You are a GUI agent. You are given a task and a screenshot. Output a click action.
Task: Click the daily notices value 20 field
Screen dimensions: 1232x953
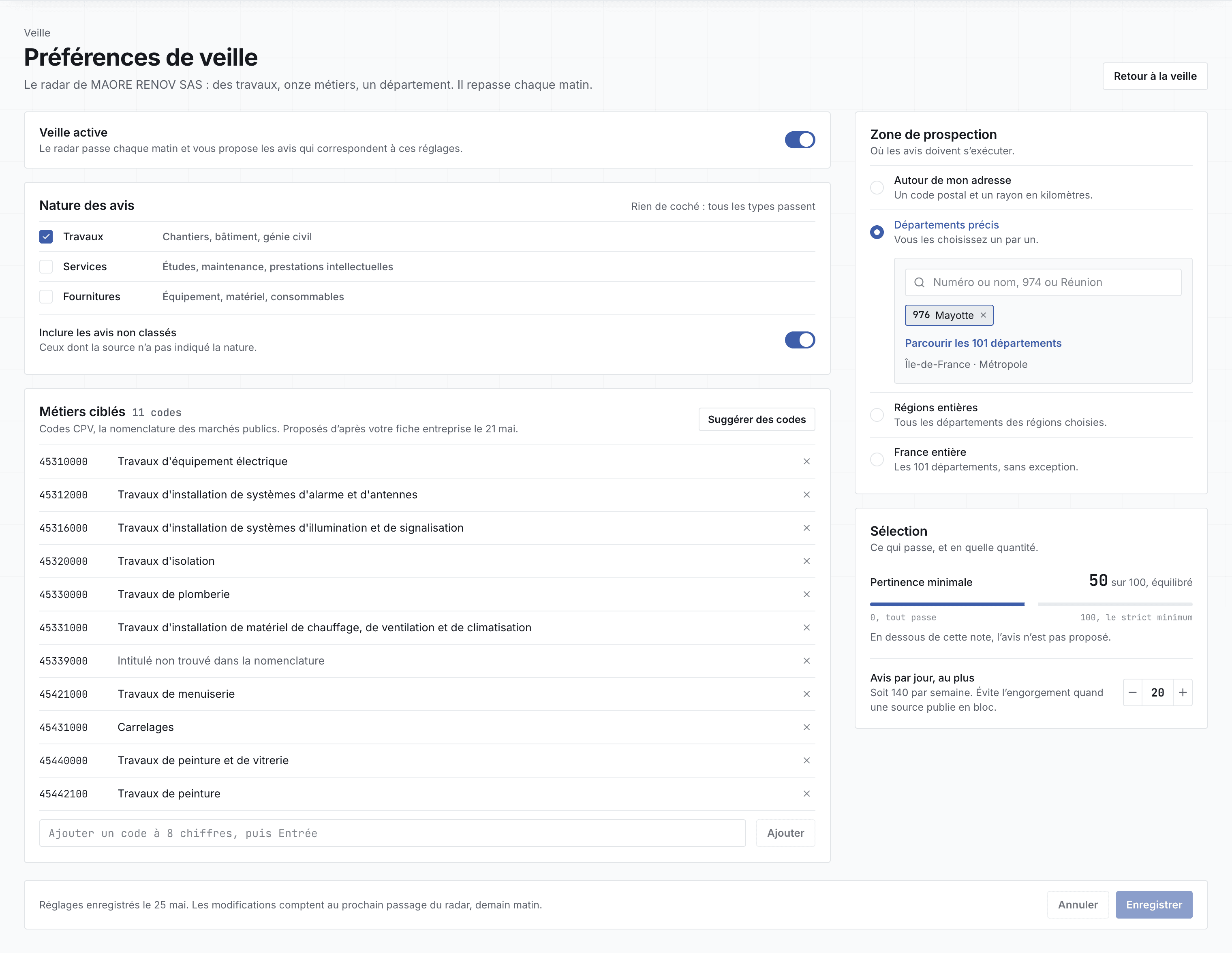1157,692
